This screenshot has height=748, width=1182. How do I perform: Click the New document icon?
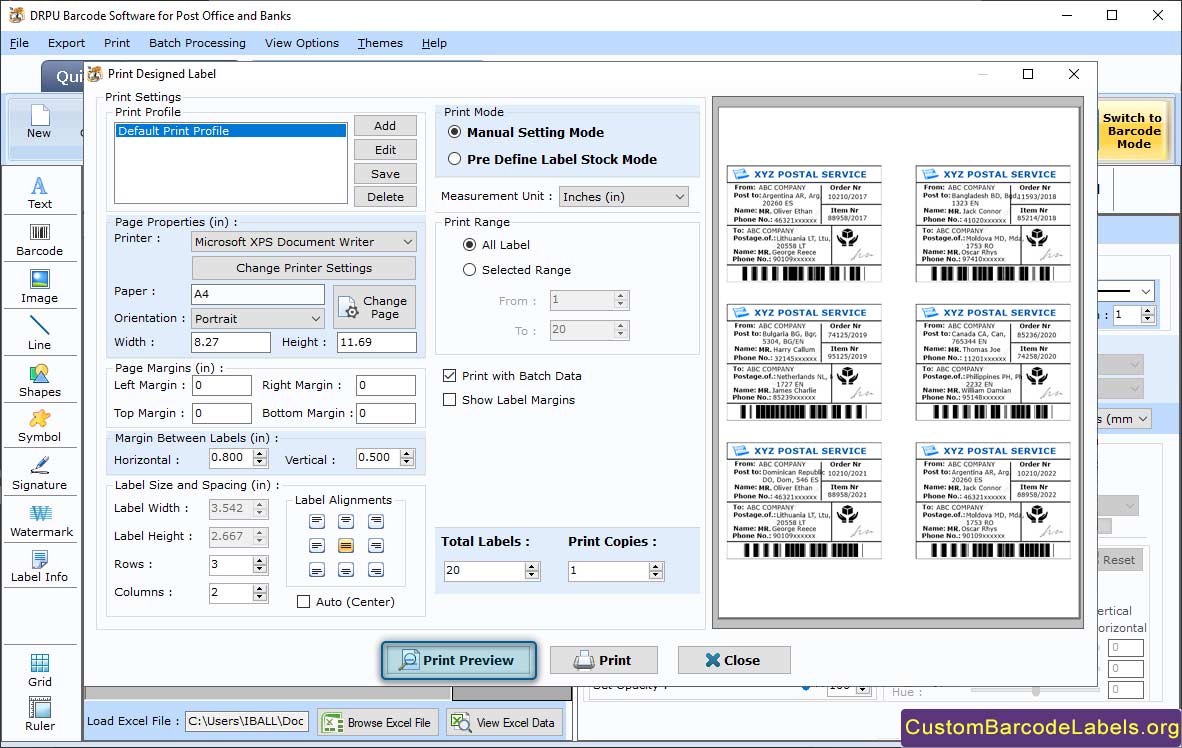coord(39,122)
